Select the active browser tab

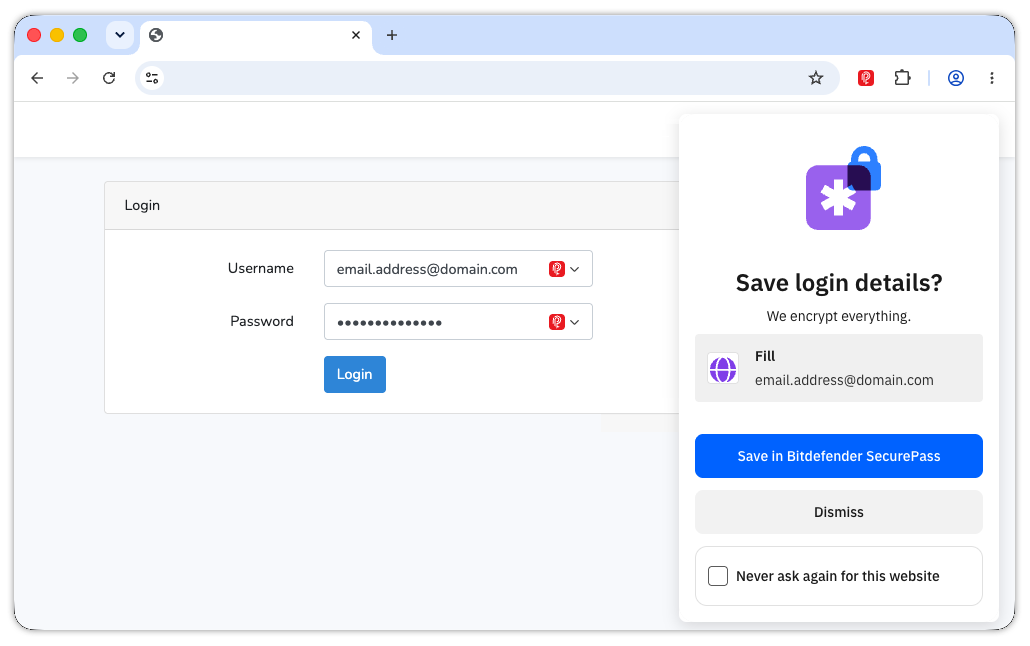click(256, 35)
